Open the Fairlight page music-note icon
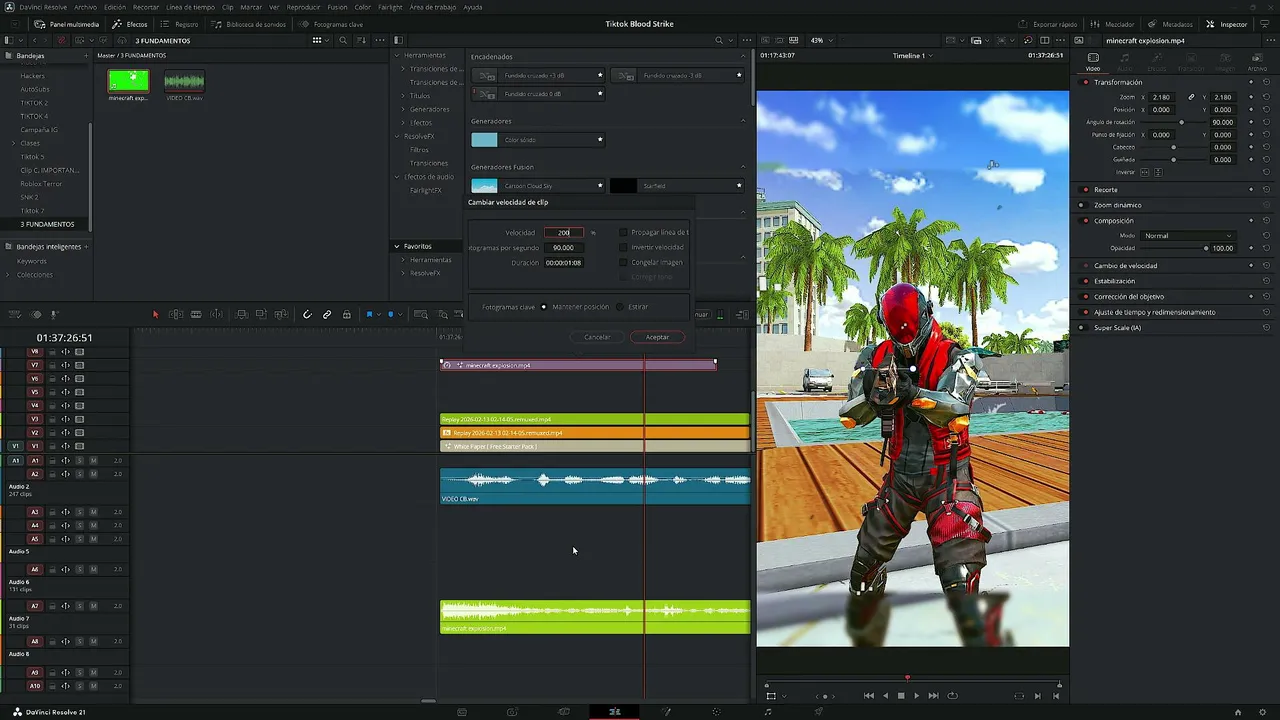 (768, 711)
